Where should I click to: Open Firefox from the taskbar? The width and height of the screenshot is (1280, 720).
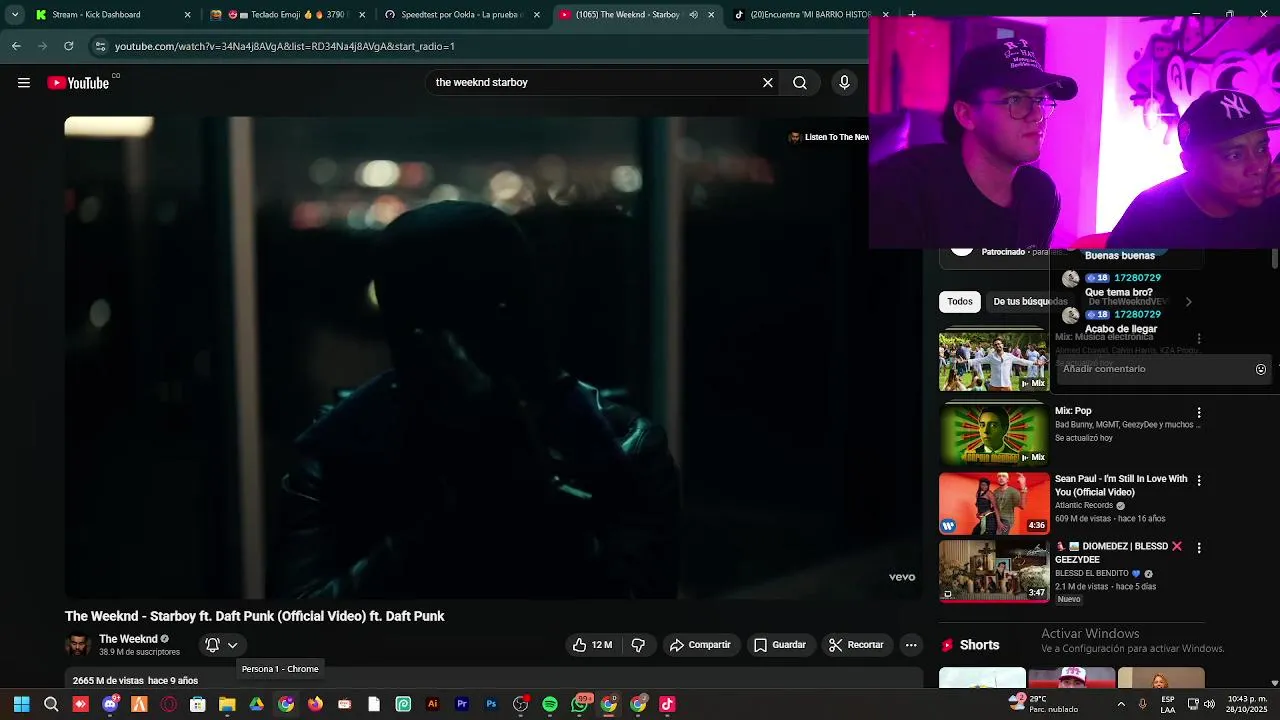pos(315,704)
